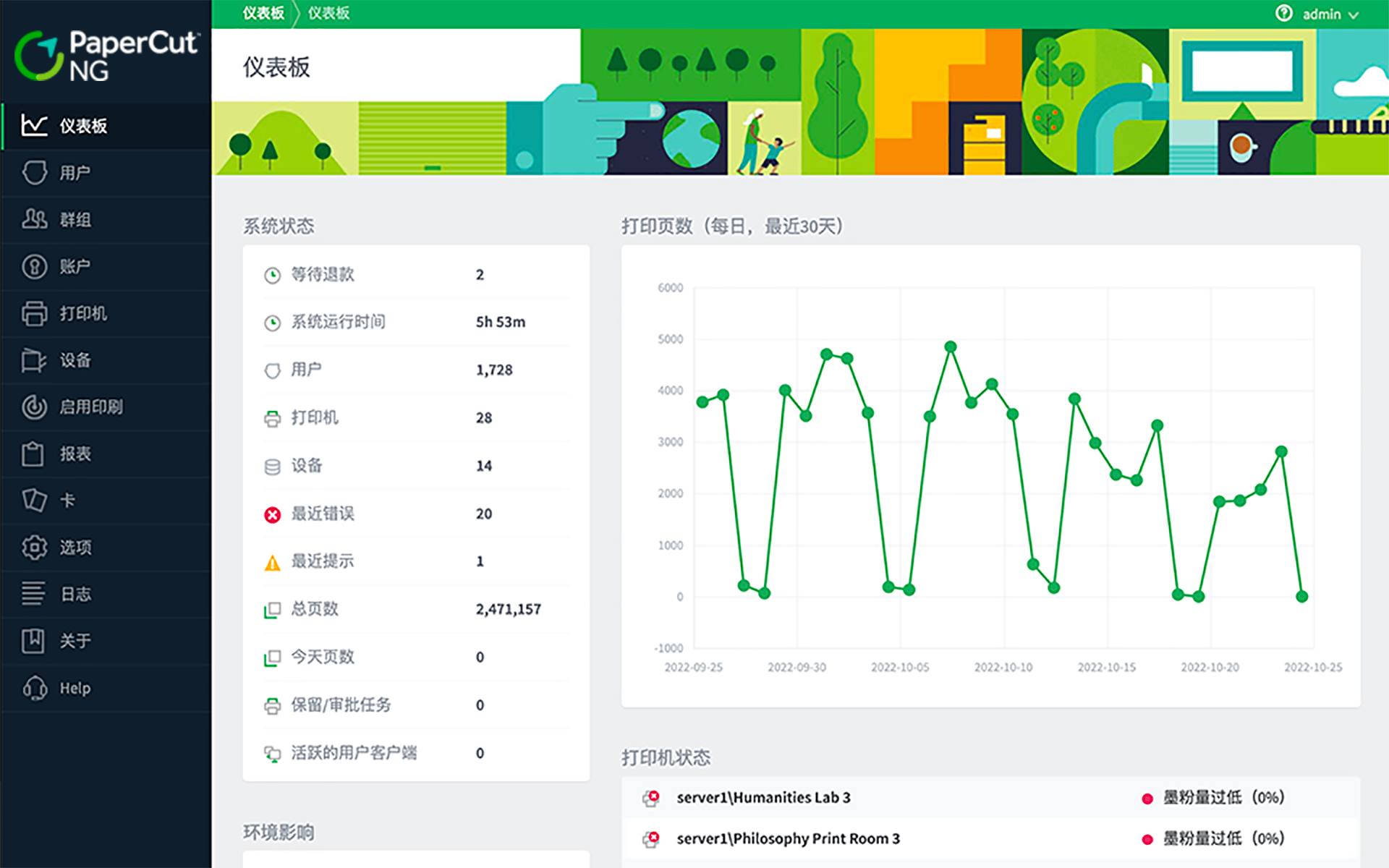Click the Users (用户) sidebar icon
Image resolution: width=1389 pixels, height=868 pixels.
[x=34, y=173]
